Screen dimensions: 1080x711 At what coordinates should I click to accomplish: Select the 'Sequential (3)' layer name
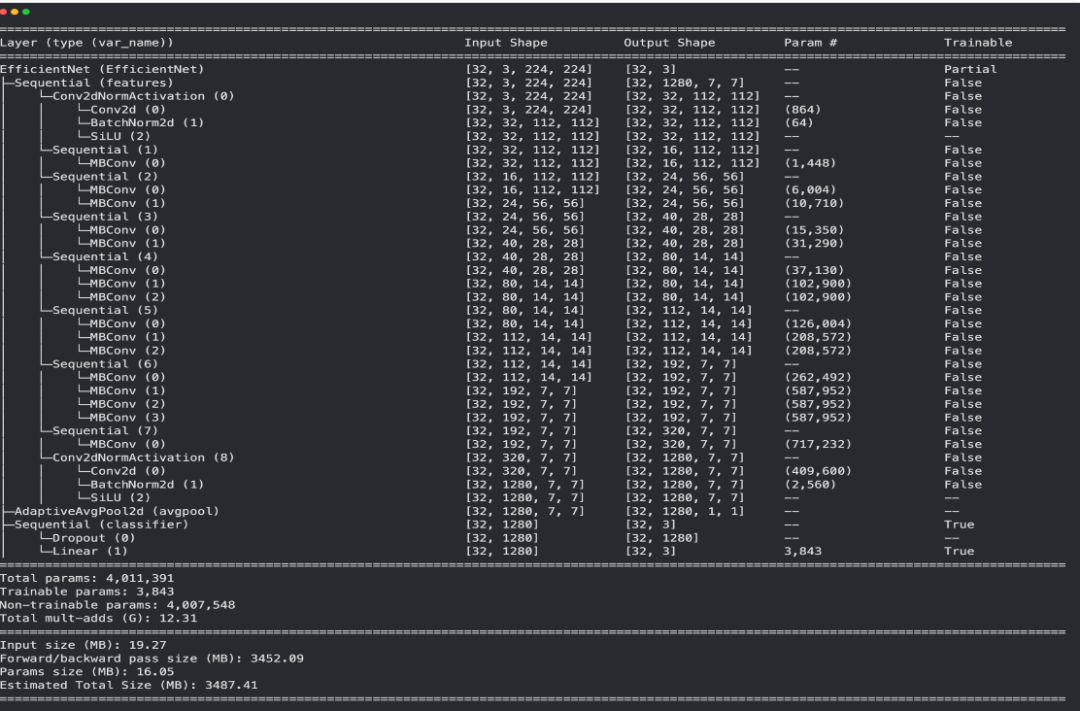click(x=105, y=216)
